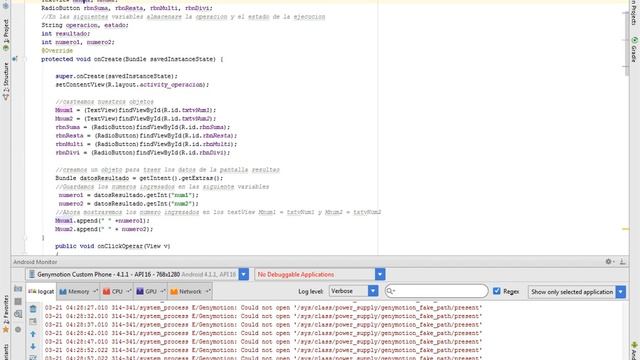
Task: Click the screen record icon in Android Monitor
Action: [x=18, y=302]
